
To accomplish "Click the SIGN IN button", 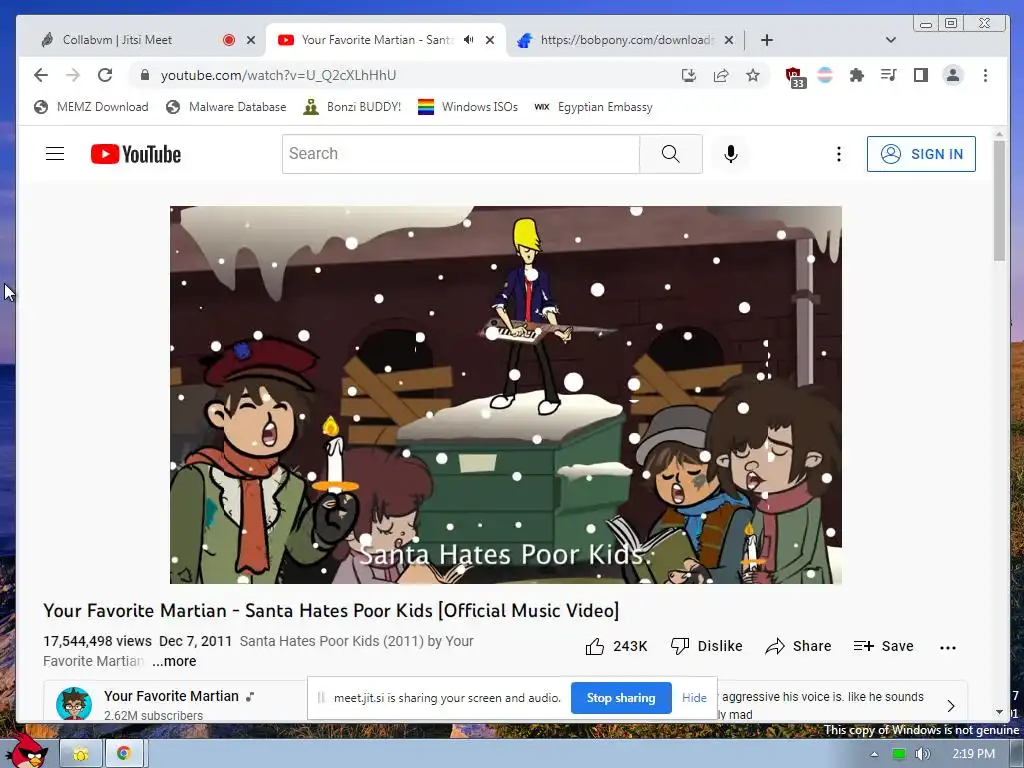I will pyautogui.click(x=921, y=154).
